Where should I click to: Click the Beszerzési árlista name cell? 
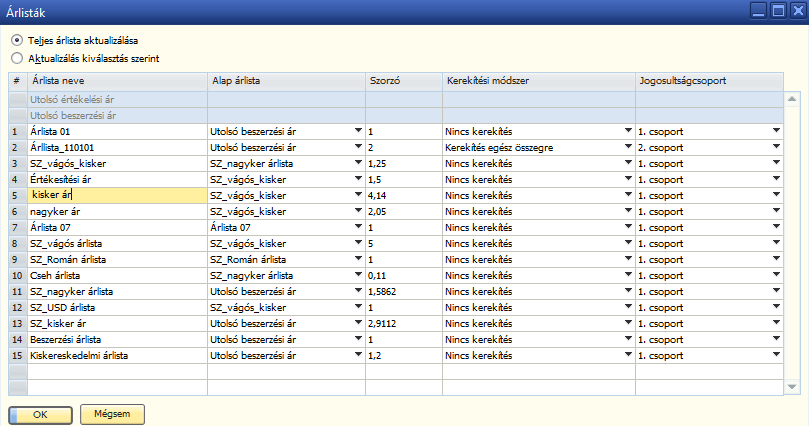(x=118, y=339)
